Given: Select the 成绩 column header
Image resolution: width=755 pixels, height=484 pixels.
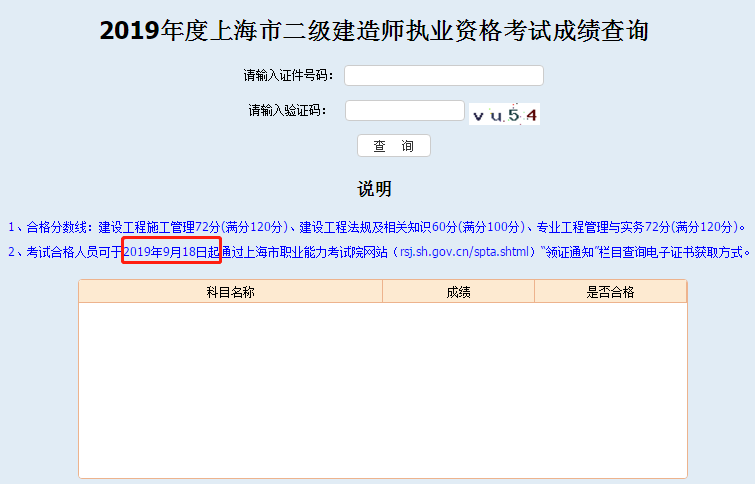Looking at the screenshot, I should [x=458, y=292].
